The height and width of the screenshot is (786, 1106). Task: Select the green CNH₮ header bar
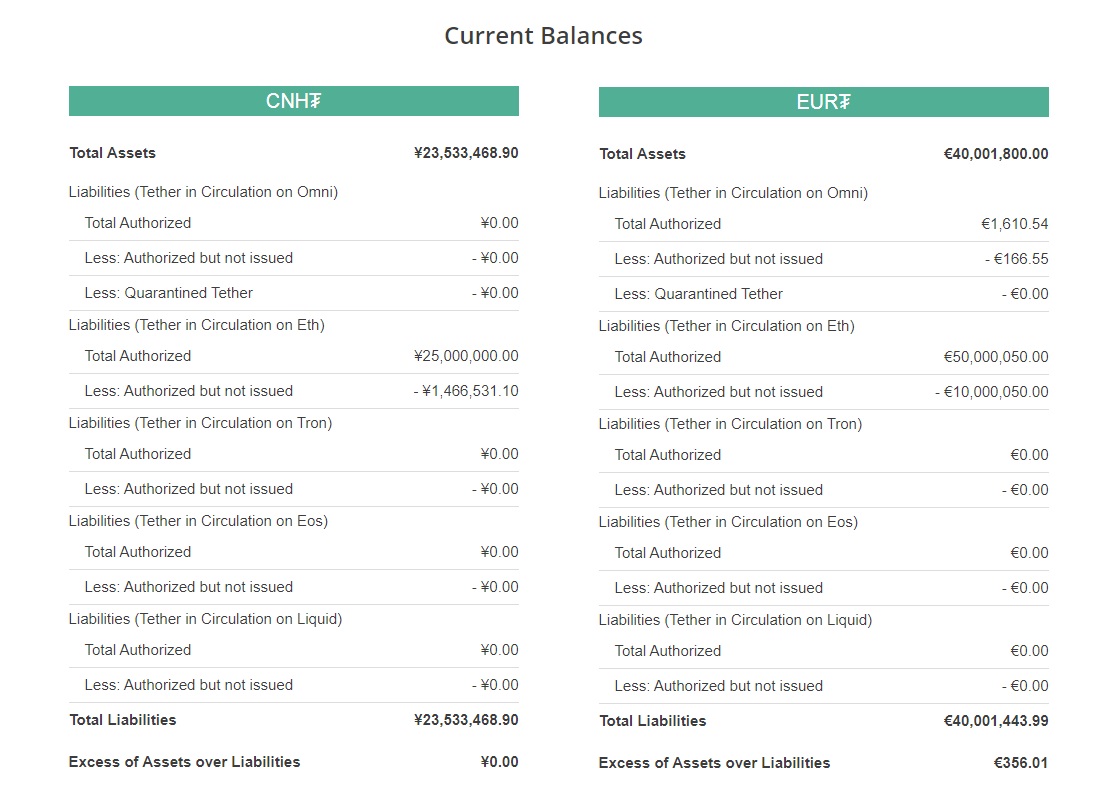293,101
